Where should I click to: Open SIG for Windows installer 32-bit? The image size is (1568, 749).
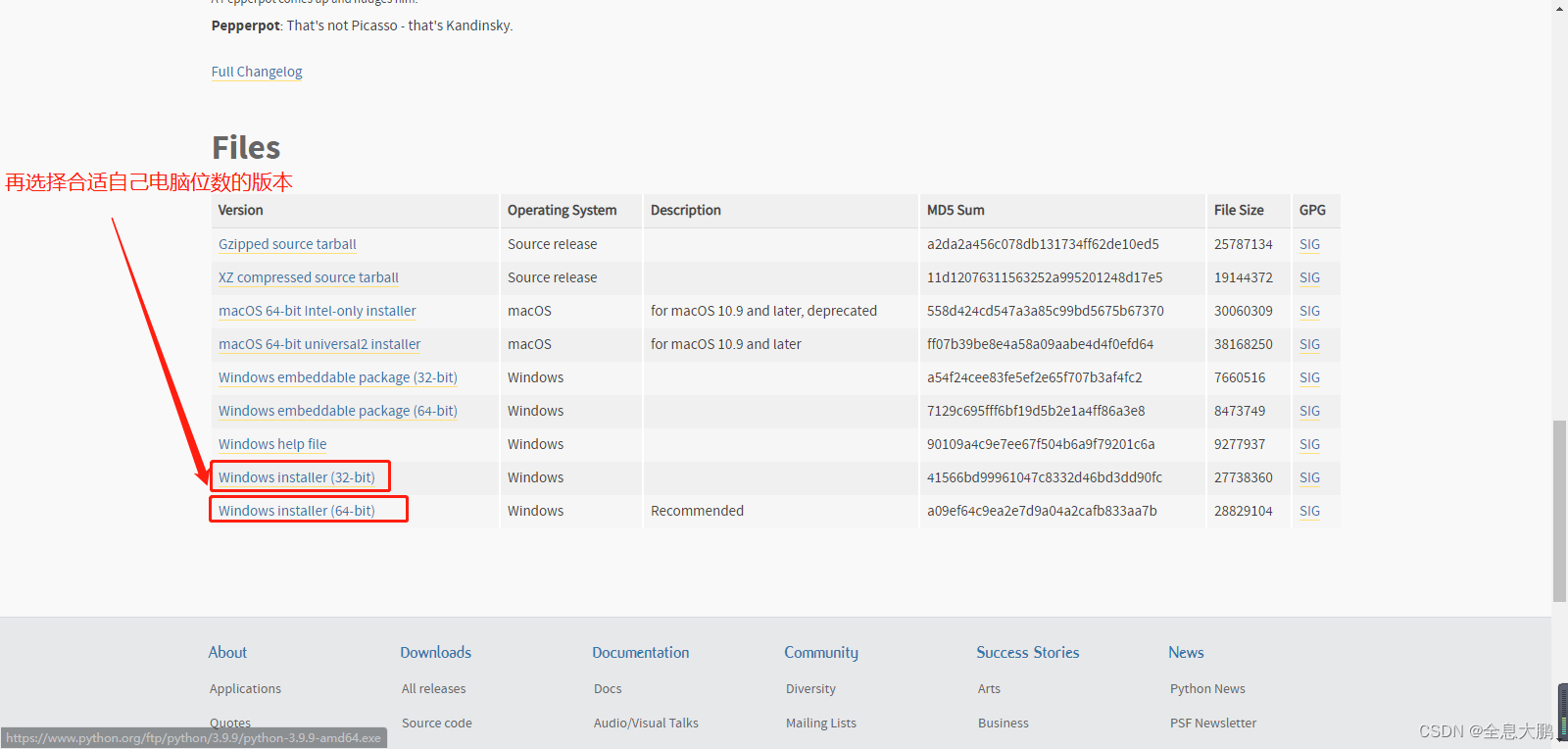tap(1309, 477)
